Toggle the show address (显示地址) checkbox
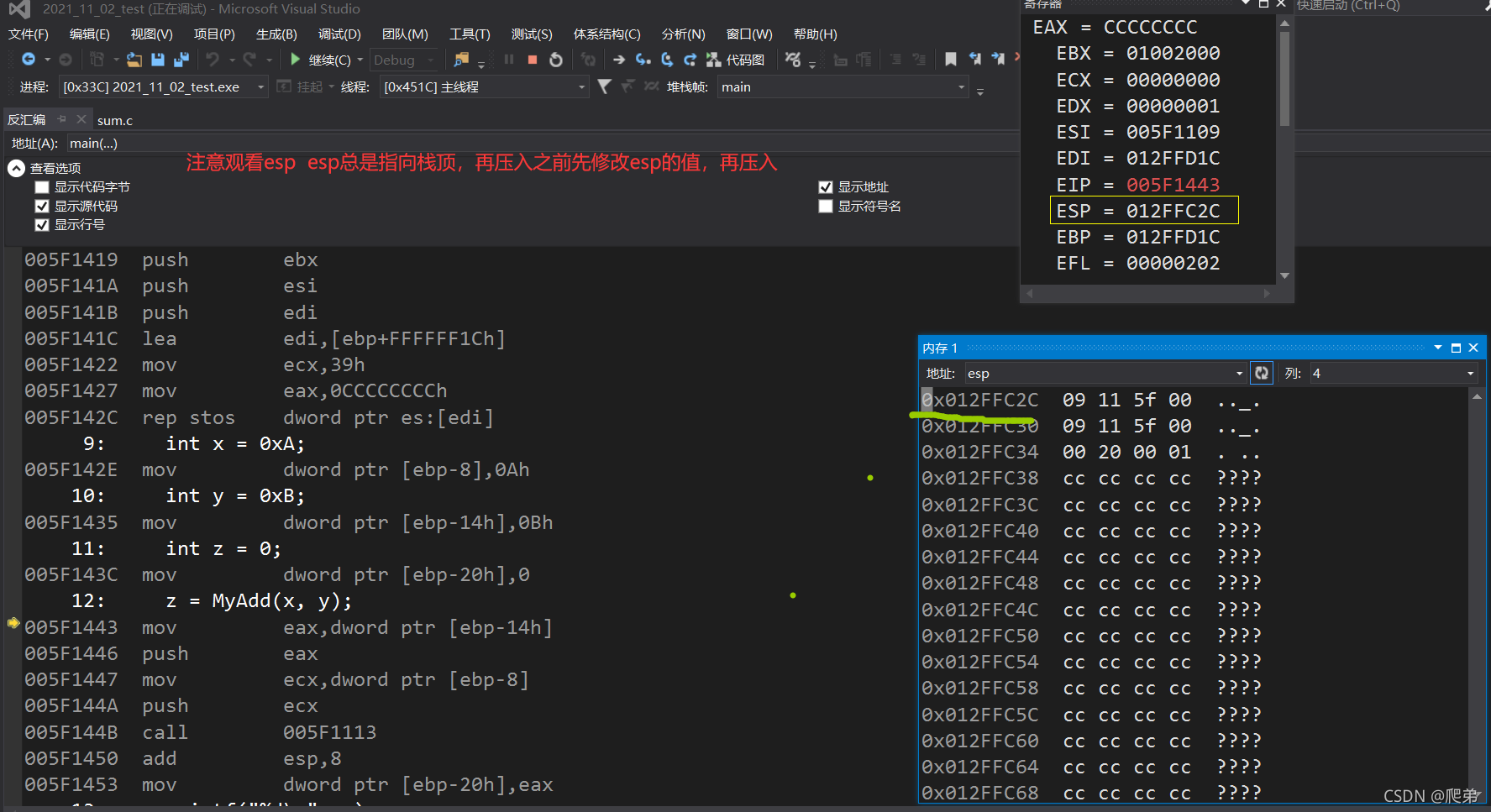Viewport: 1491px width, 812px height. [x=825, y=187]
